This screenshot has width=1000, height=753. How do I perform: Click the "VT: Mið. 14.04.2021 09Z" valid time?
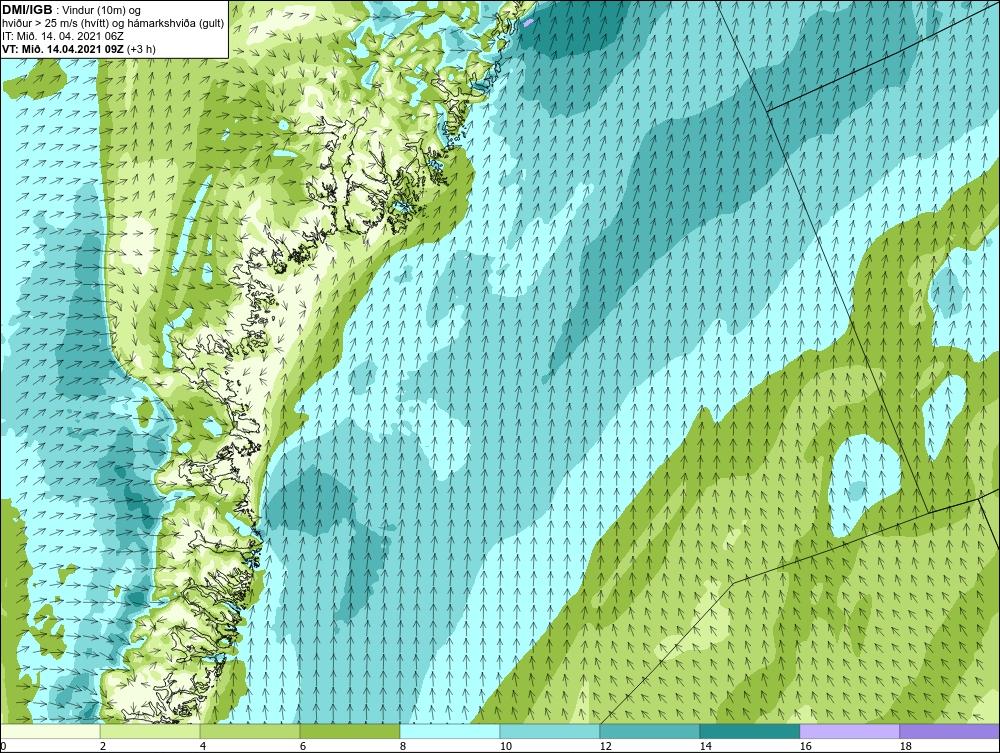pos(62,48)
